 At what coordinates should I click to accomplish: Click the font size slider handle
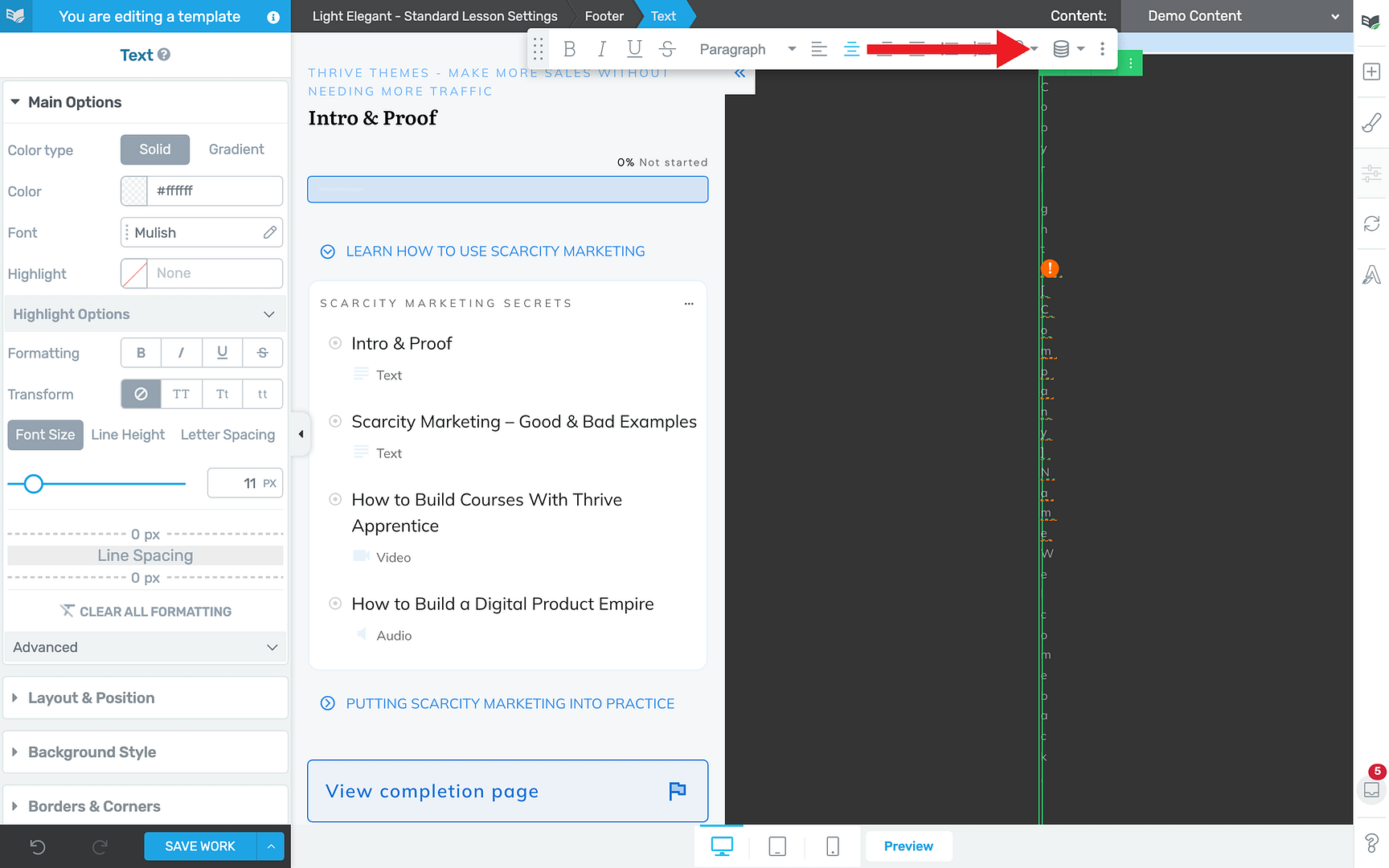[x=33, y=484]
